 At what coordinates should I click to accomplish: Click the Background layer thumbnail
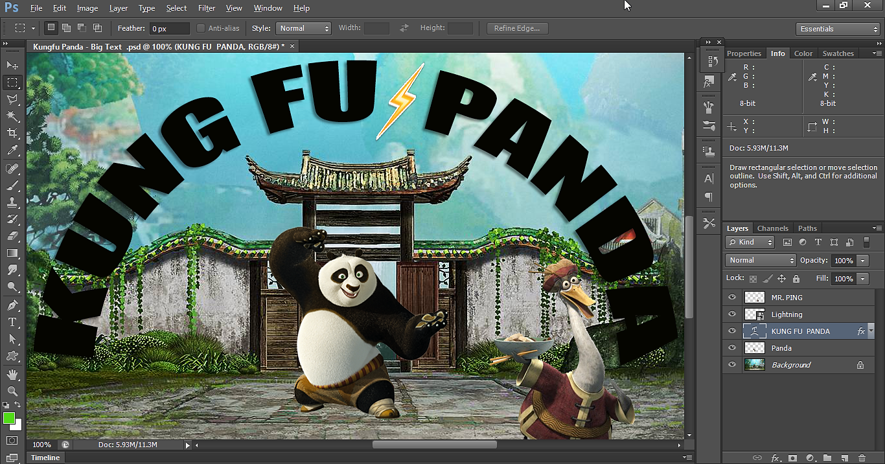(x=754, y=365)
